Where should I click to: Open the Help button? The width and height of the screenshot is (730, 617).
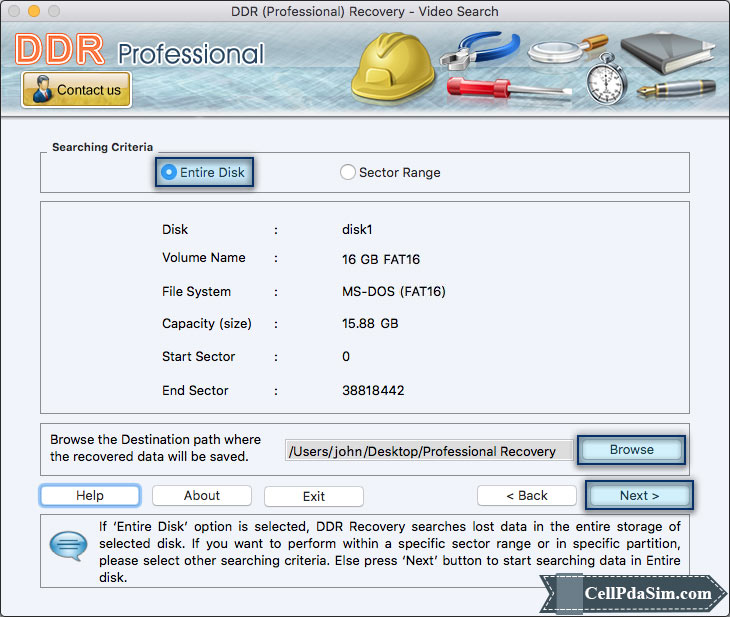coord(90,495)
